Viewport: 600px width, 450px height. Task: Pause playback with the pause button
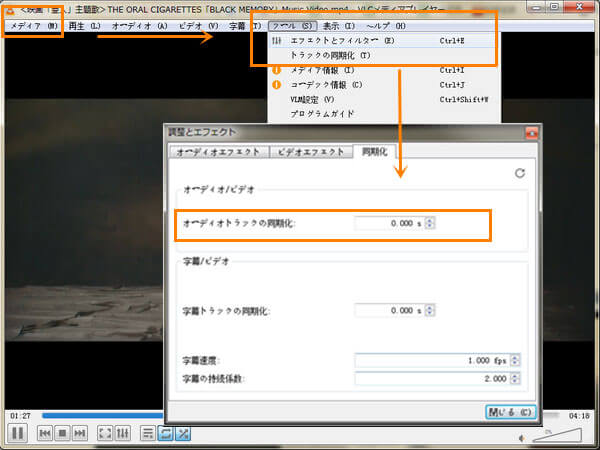[x=17, y=433]
